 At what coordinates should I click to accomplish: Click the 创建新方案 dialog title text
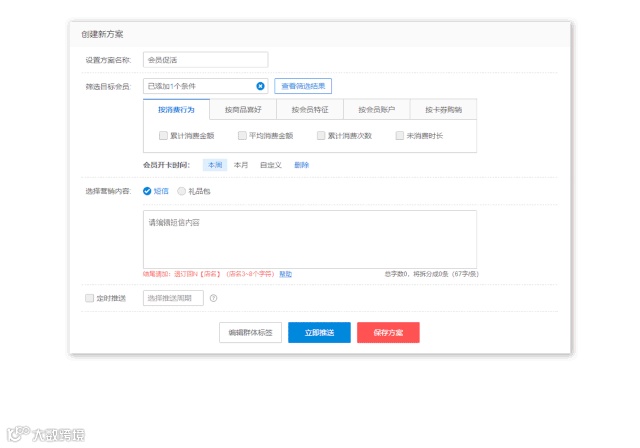(102, 34)
